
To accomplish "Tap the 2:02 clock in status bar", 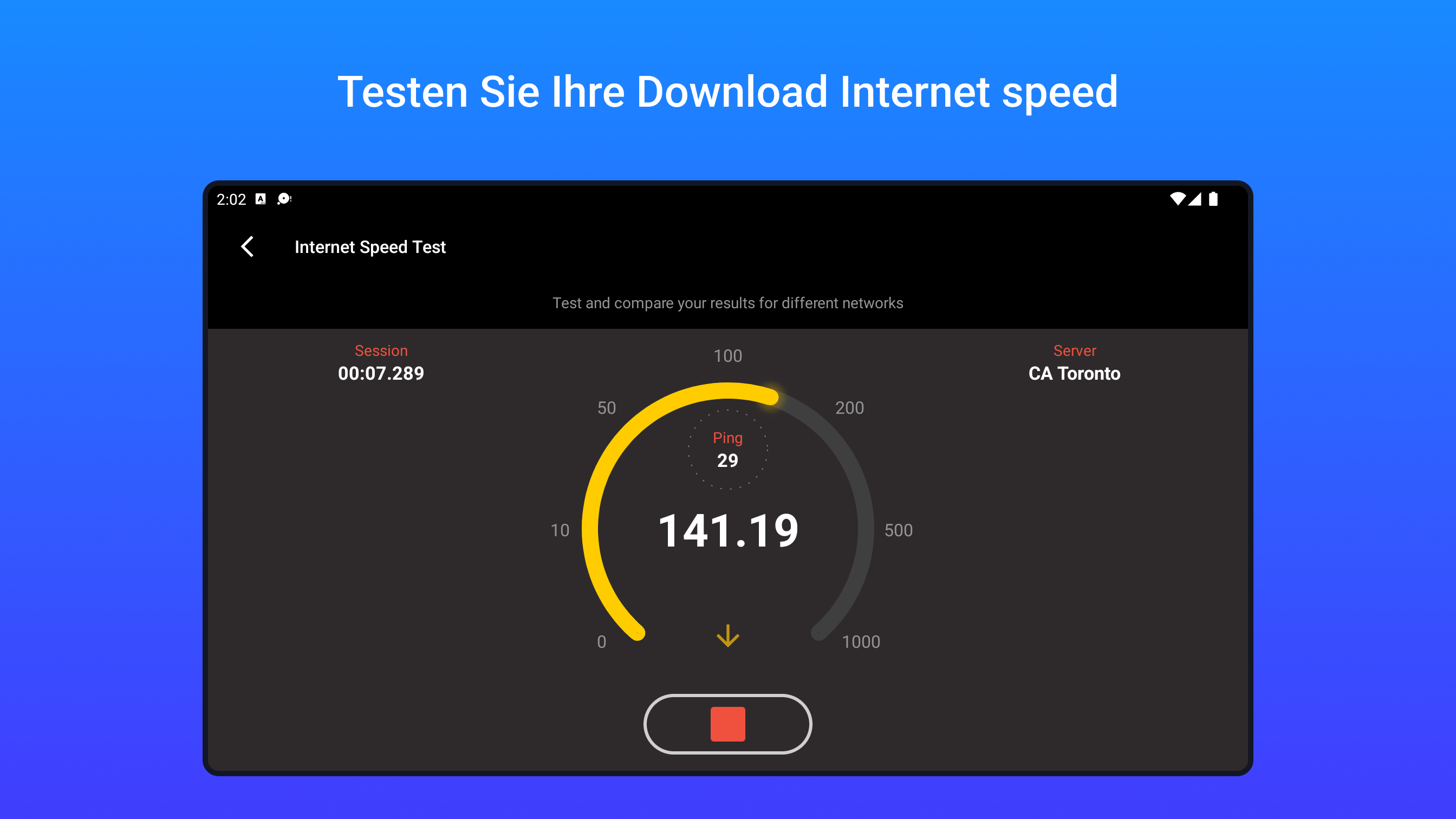I will pyautogui.click(x=231, y=199).
